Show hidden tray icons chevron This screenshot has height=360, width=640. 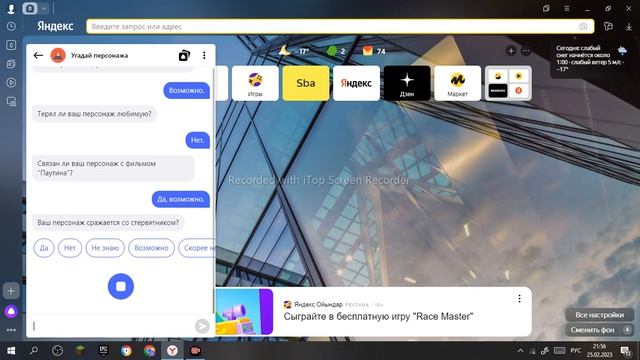[520, 351]
